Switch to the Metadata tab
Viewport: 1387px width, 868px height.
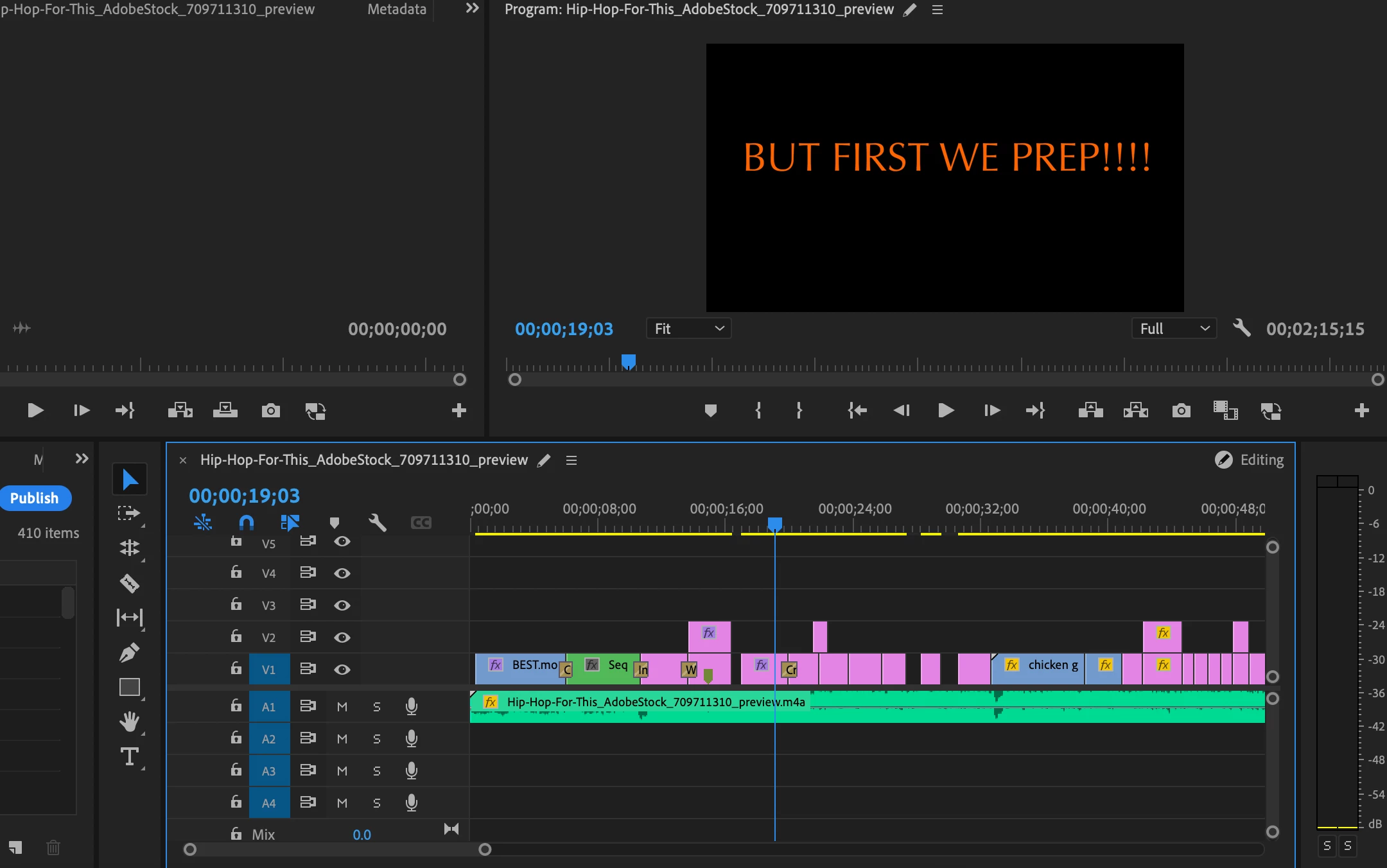point(397,9)
